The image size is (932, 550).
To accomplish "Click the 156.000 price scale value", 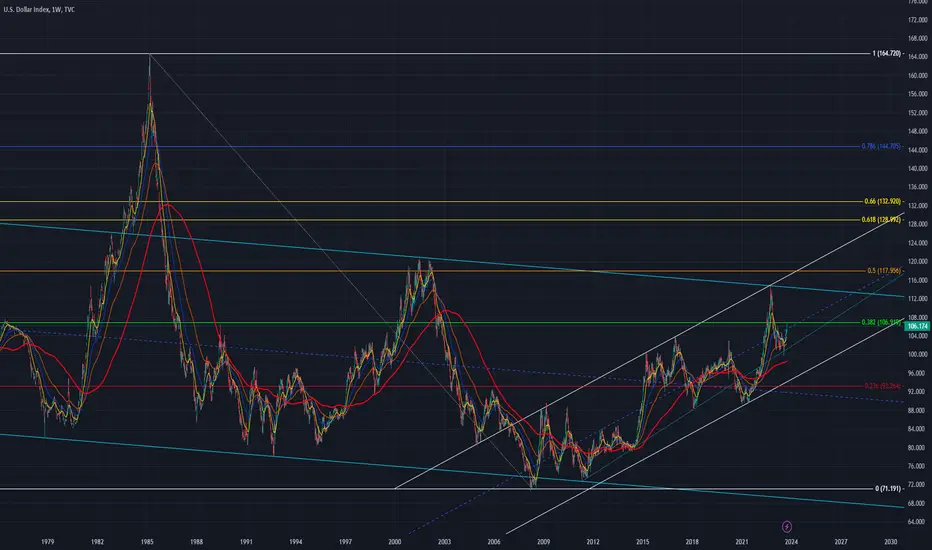I will click(x=918, y=94).
